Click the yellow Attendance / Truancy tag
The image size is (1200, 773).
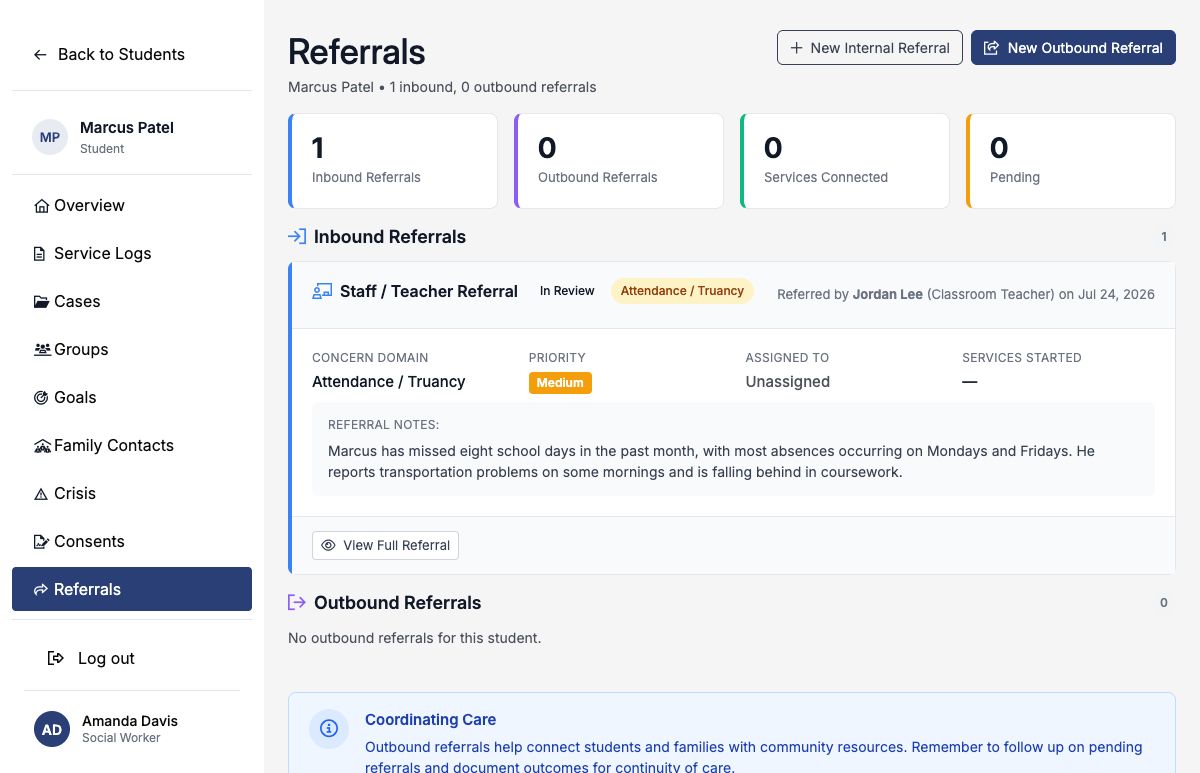tap(682, 291)
